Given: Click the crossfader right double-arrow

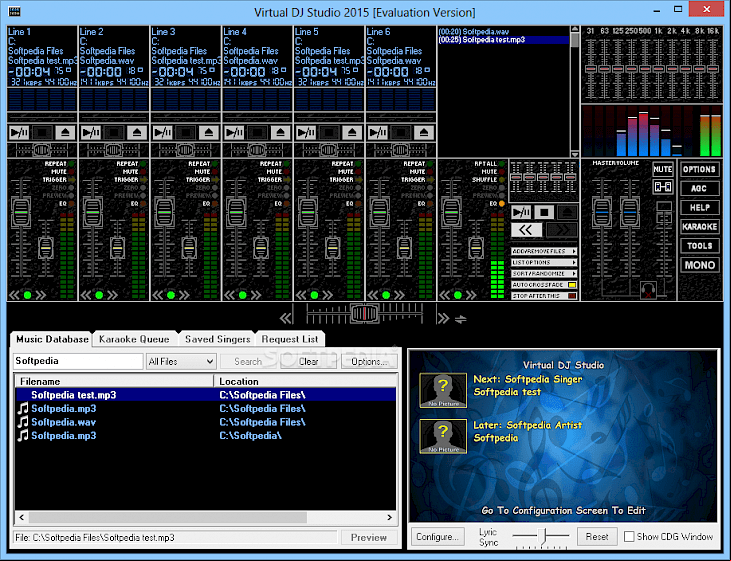Looking at the screenshot, I should pyautogui.click(x=443, y=319).
